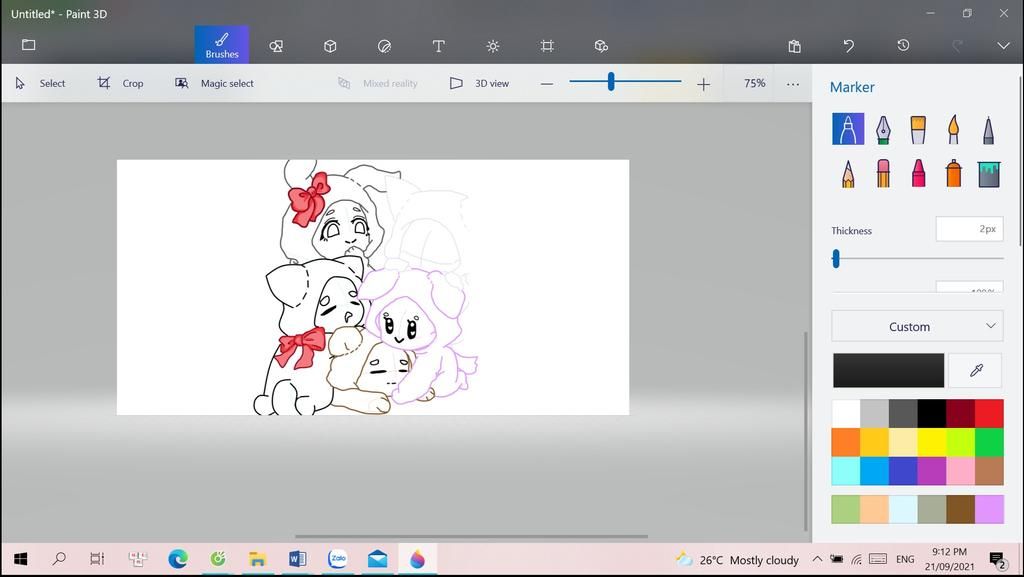Click the weather 26°C Mostly cloudy widget

coord(737,559)
